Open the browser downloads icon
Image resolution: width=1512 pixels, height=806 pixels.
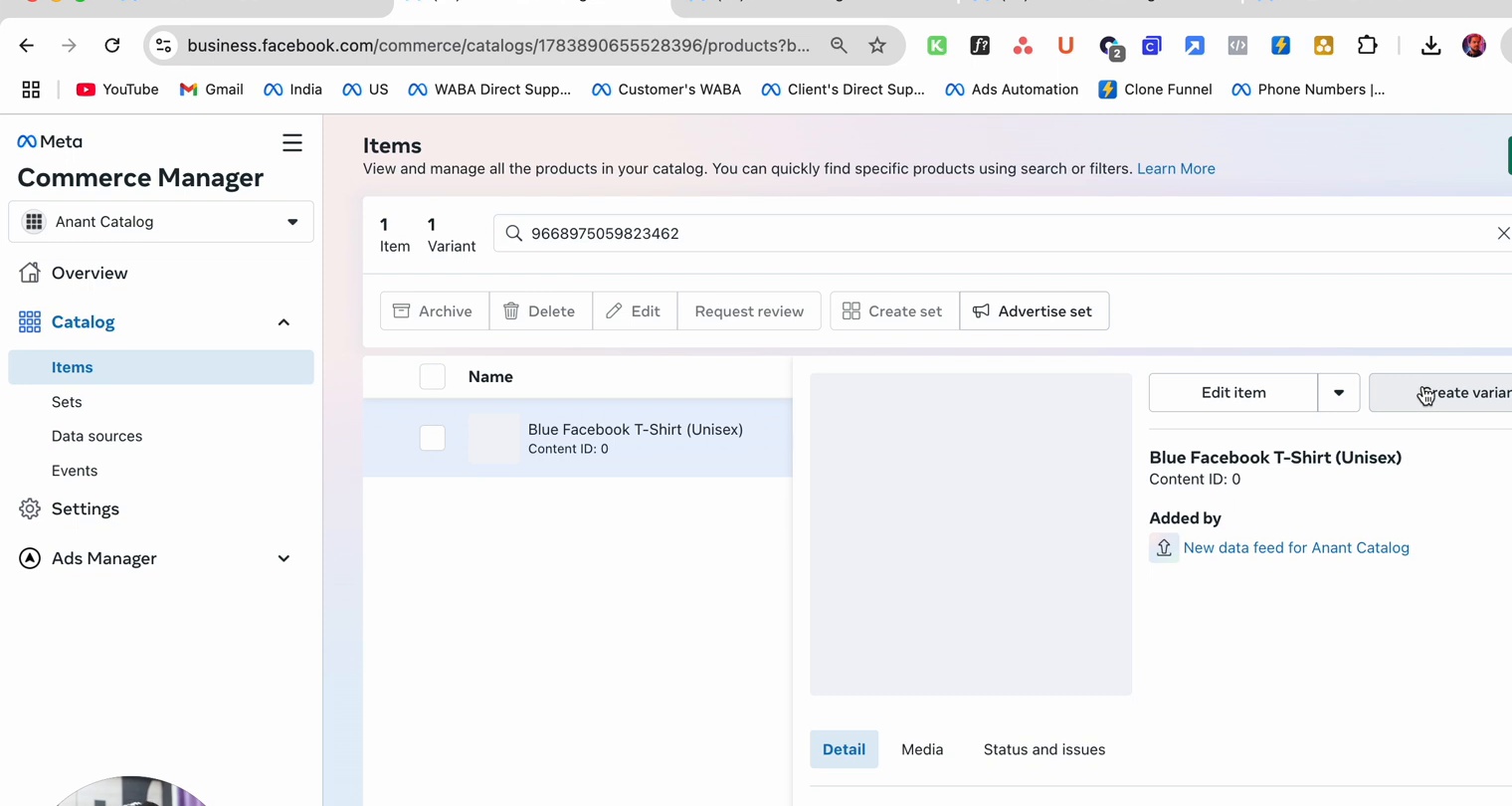(x=1430, y=46)
